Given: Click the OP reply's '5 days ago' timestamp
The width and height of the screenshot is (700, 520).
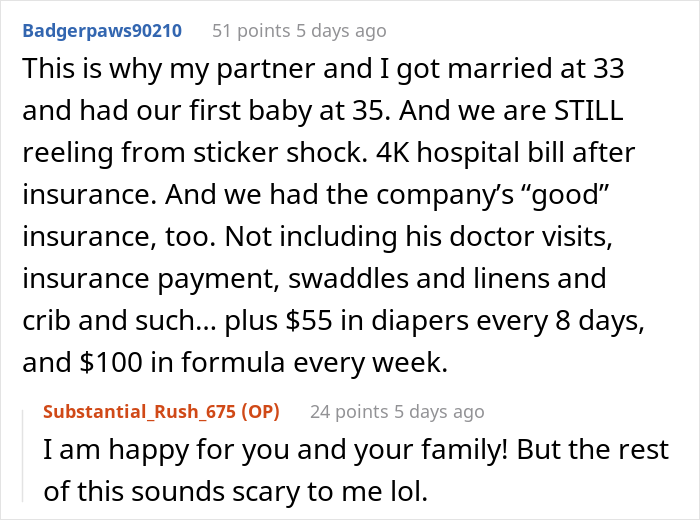Looking at the screenshot, I should 439,412.
